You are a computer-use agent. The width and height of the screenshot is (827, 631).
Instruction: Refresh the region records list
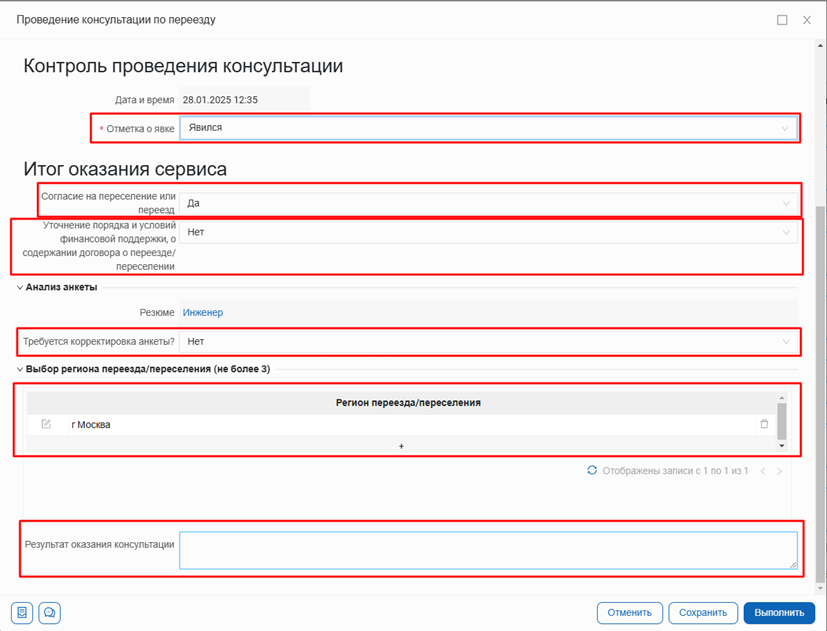(592, 470)
